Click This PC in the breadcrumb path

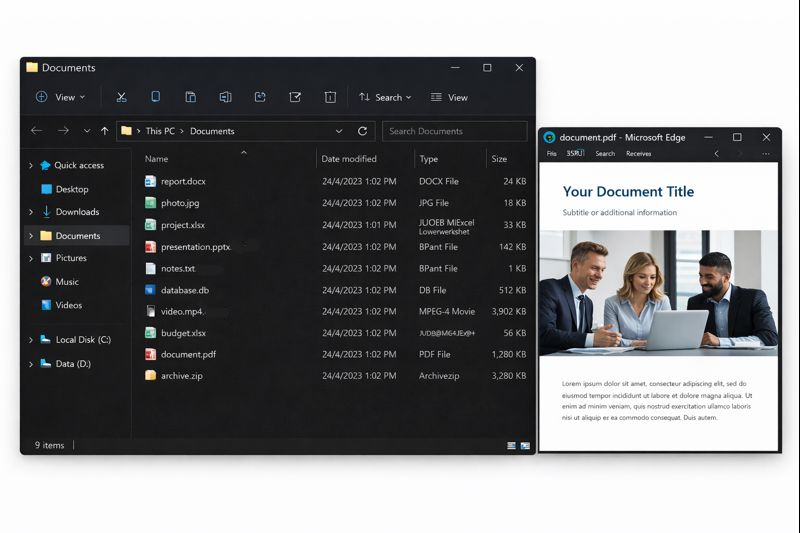(x=160, y=131)
